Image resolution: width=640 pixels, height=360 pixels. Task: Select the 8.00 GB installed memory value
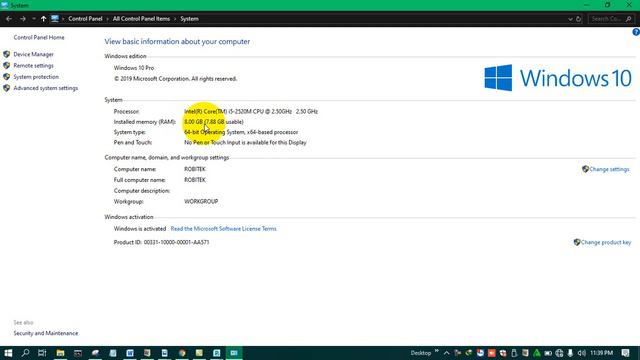[x=214, y=122]
